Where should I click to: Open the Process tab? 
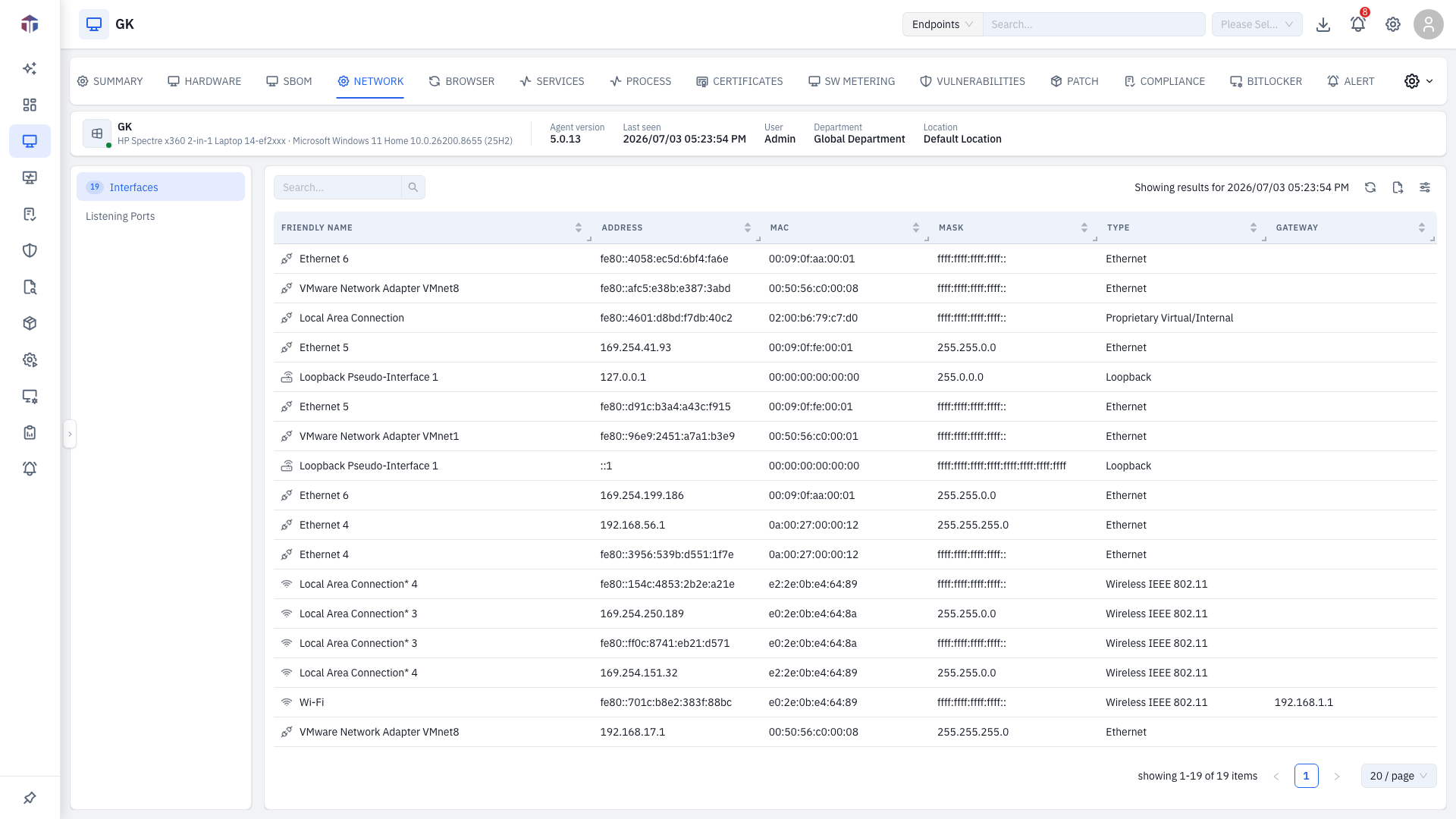click(641, 81)
